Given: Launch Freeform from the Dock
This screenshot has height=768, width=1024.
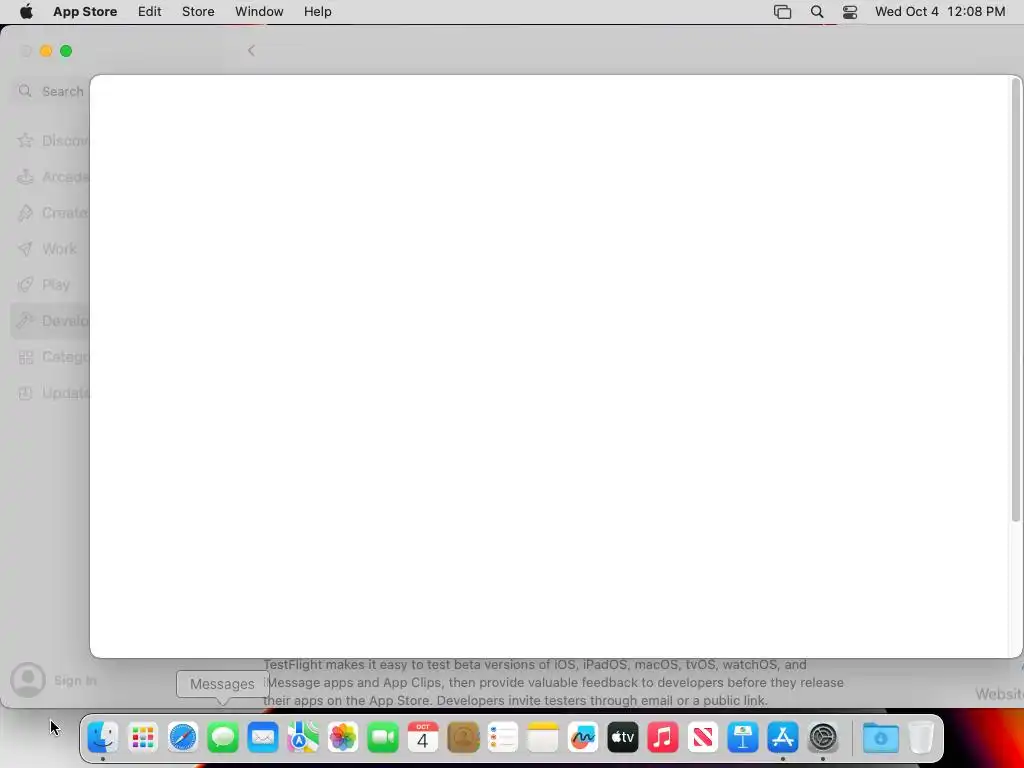Looking at the screenshot, I should coord(583,738).
